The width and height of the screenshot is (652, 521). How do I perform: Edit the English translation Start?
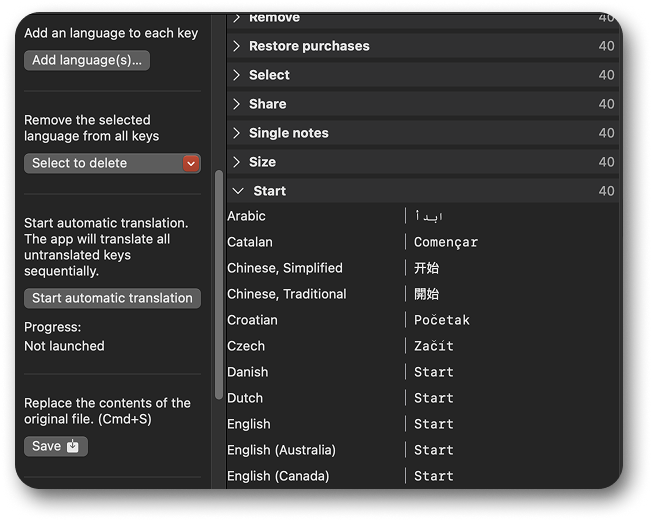[x=434, y=424]
